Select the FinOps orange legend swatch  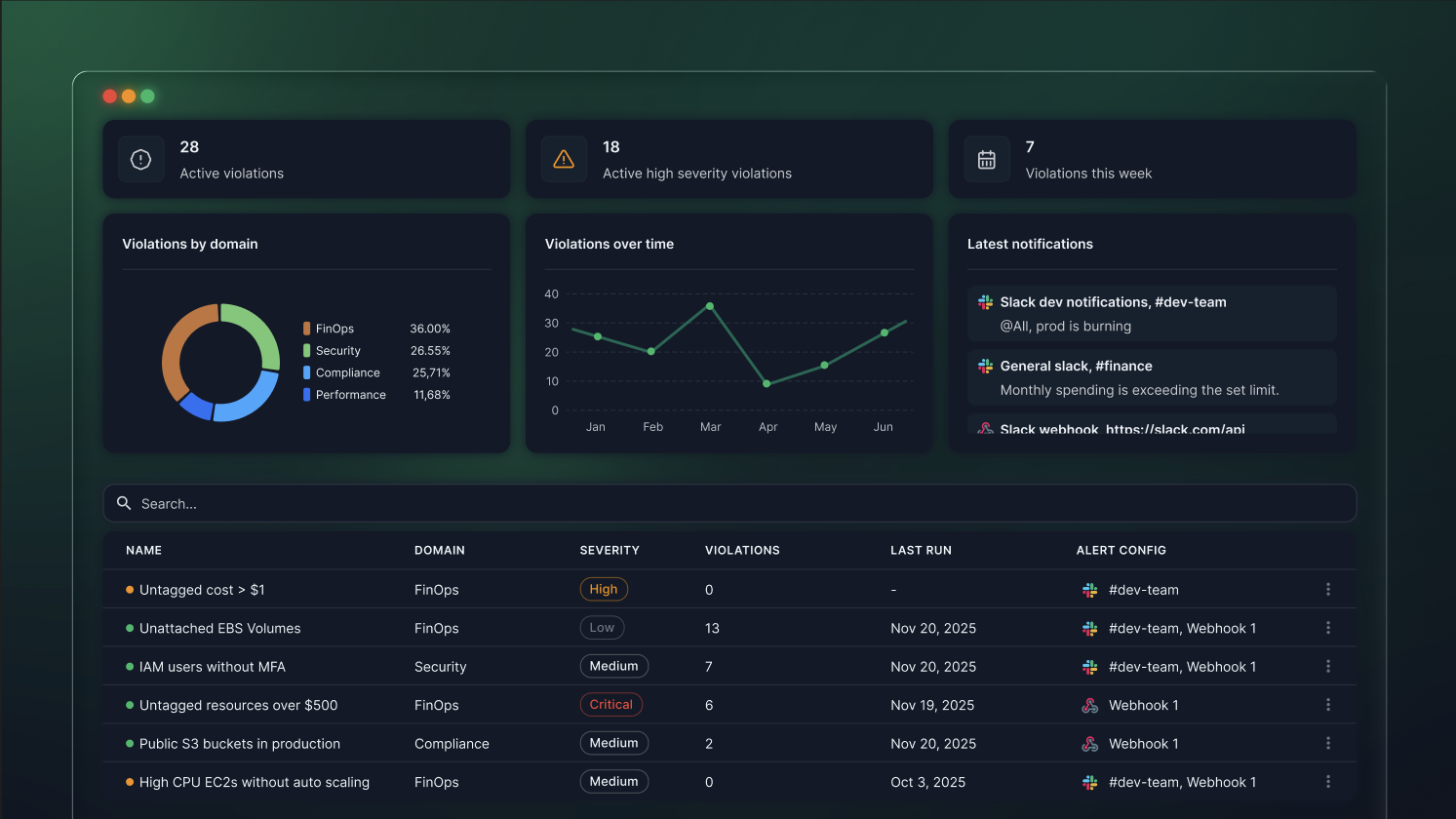pyautogui.click(x=307, y=329)
